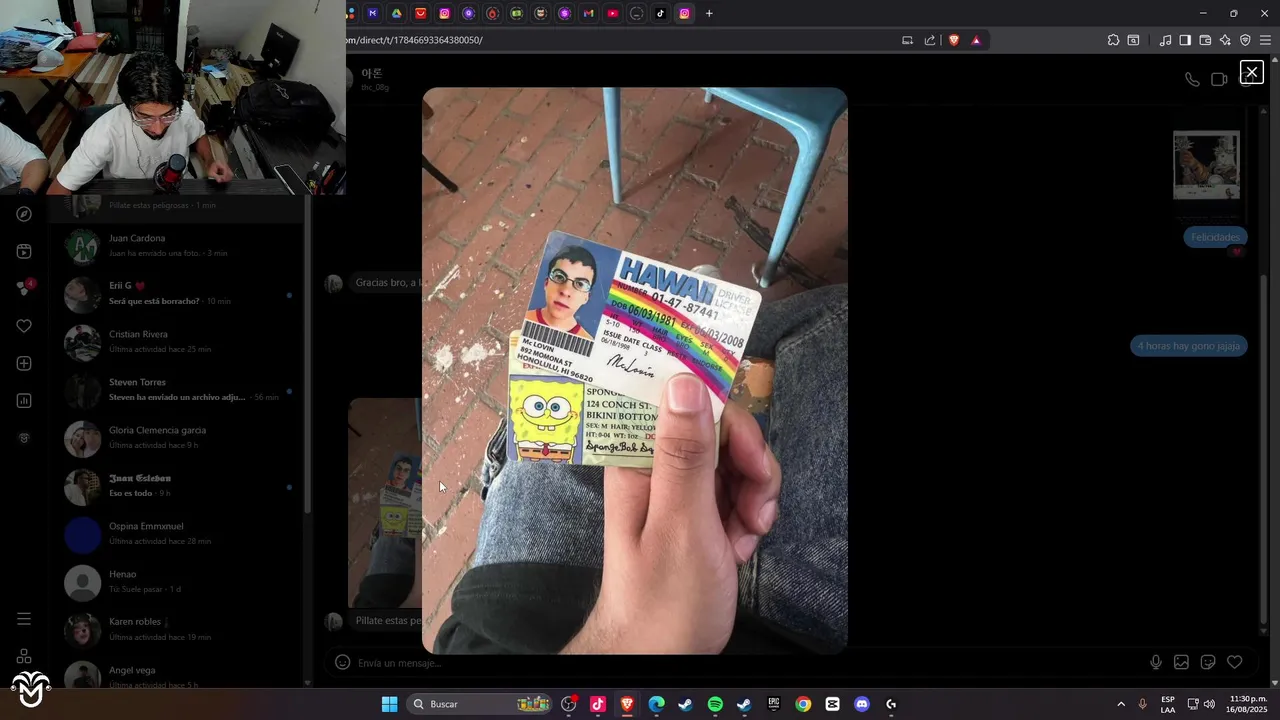Open the Karen robles conversation
Screen dimensions: 1280x720
(178, 629)
